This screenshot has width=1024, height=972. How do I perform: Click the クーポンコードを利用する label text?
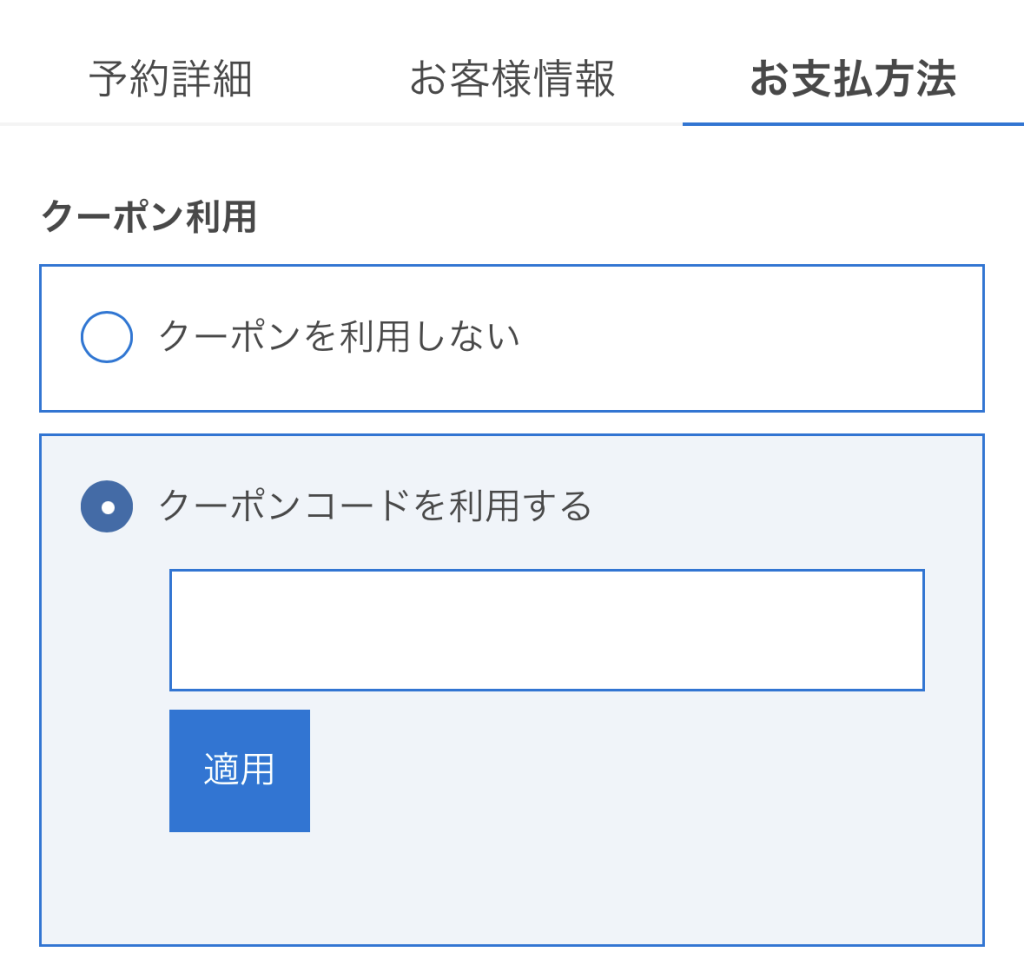376,507
